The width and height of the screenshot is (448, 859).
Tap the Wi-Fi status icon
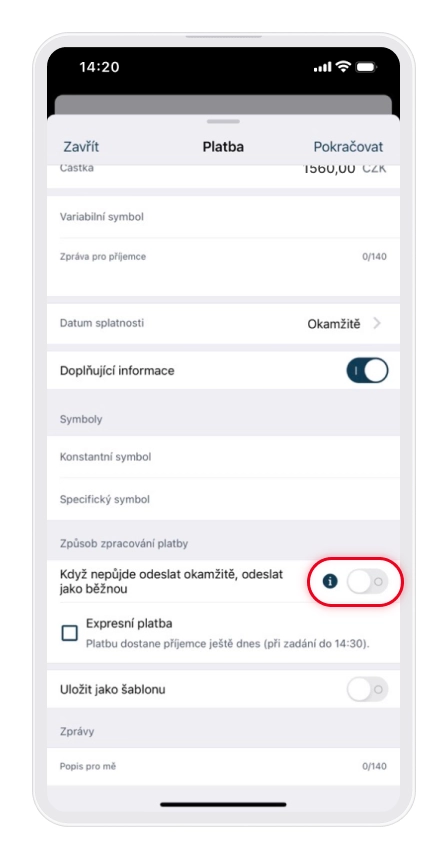[x=343, y=67]
